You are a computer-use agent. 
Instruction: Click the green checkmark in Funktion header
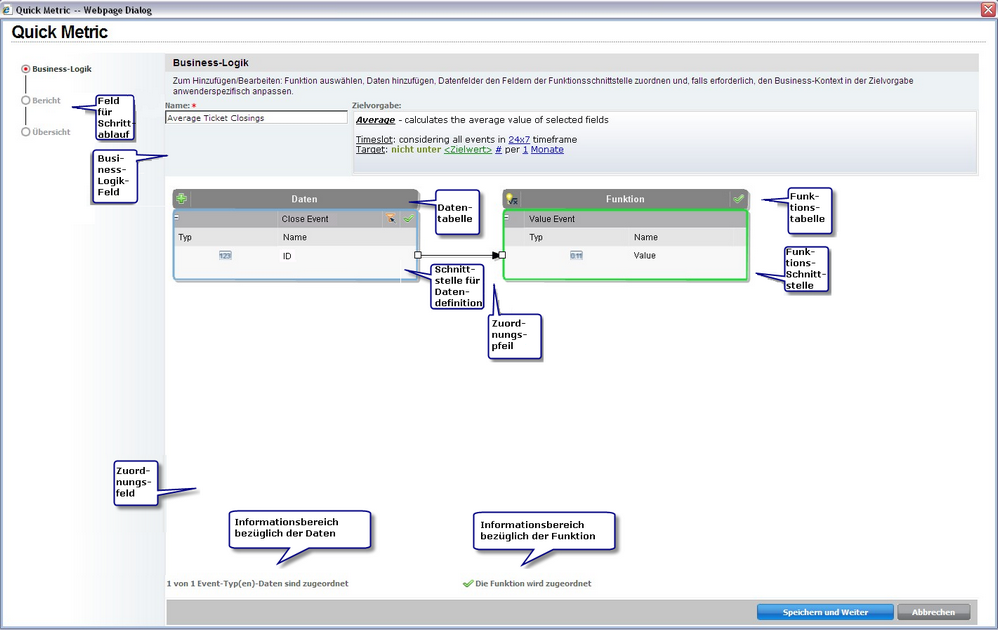click(x=738, y=199)
